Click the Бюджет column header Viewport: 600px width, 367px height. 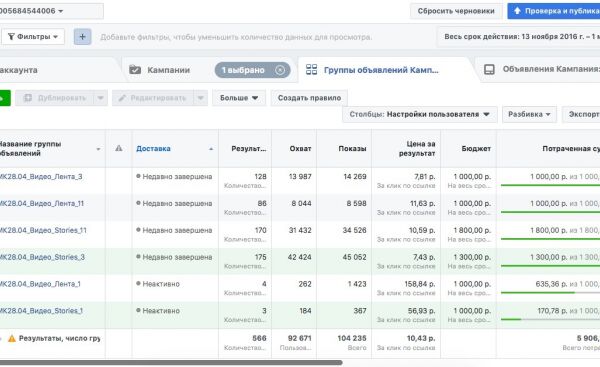(476, 148)
